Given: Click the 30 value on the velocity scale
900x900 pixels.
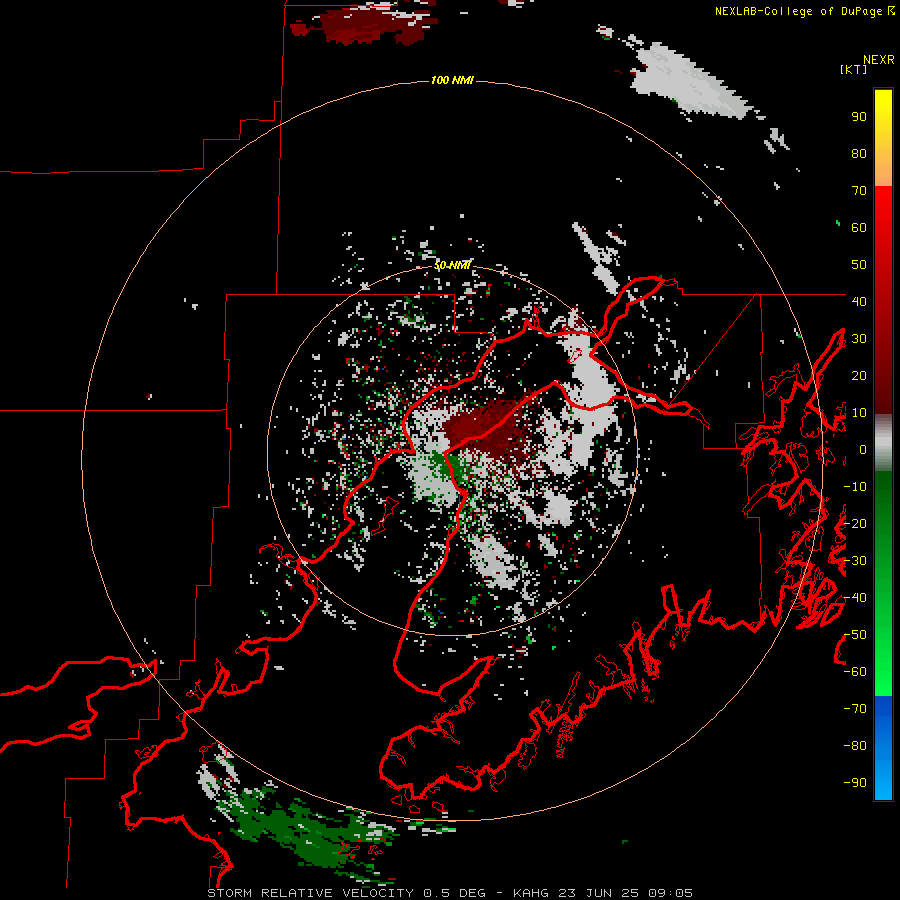Looking at the screenshot, I should coord(859,339).
